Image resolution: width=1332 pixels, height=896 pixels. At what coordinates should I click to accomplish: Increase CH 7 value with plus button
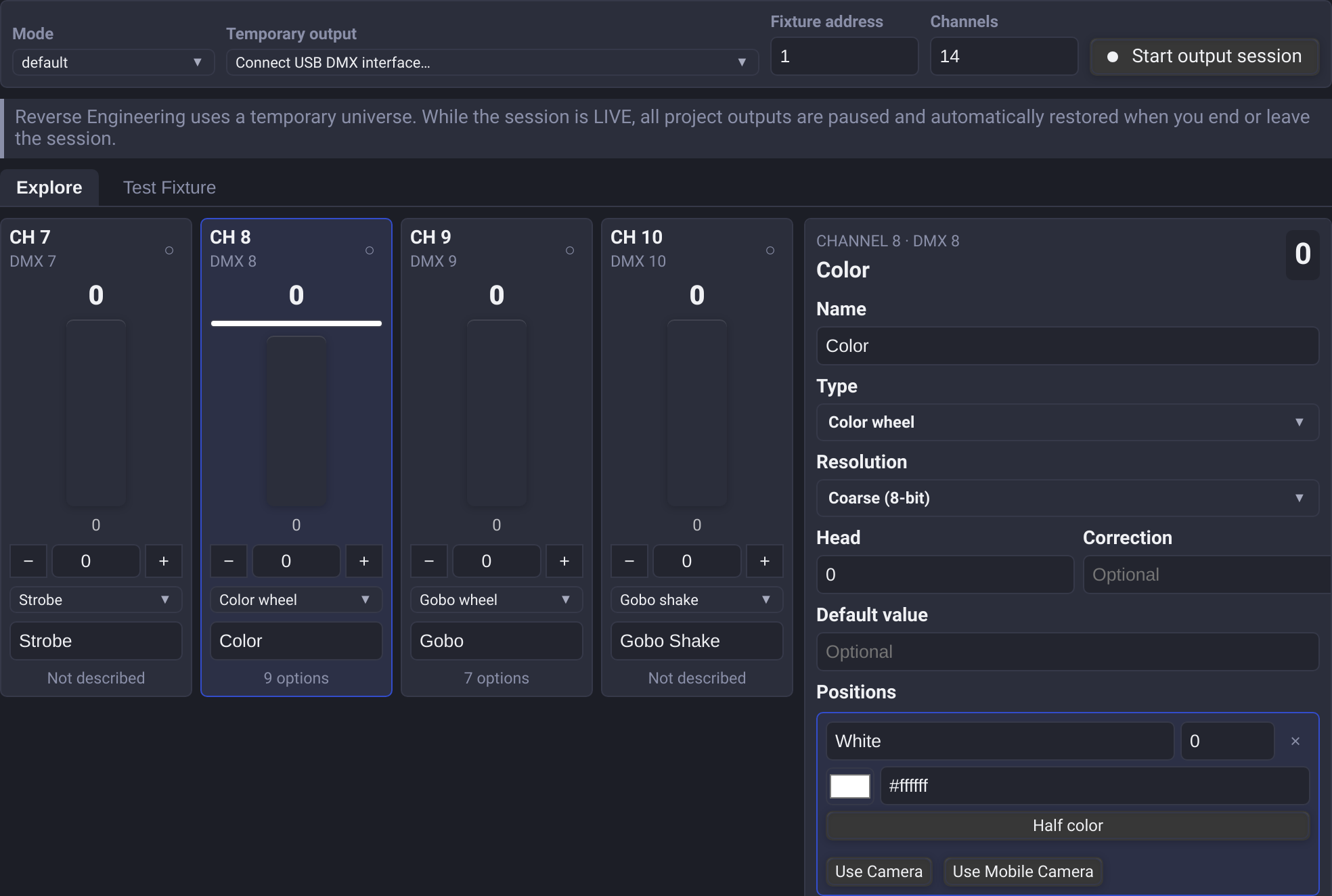pos(164,561)
